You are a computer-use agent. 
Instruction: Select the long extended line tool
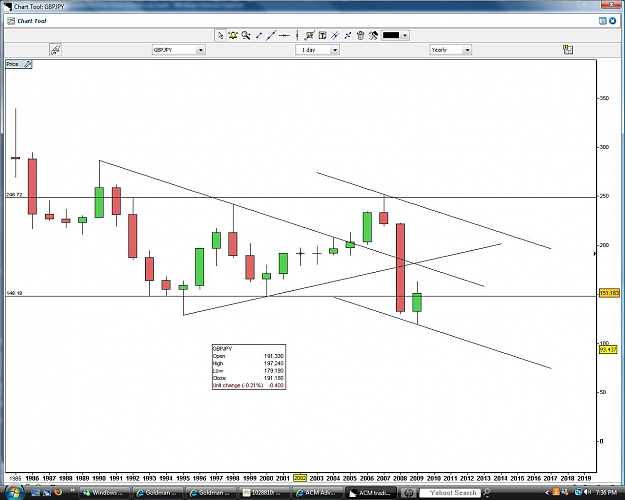pos(271,35)
